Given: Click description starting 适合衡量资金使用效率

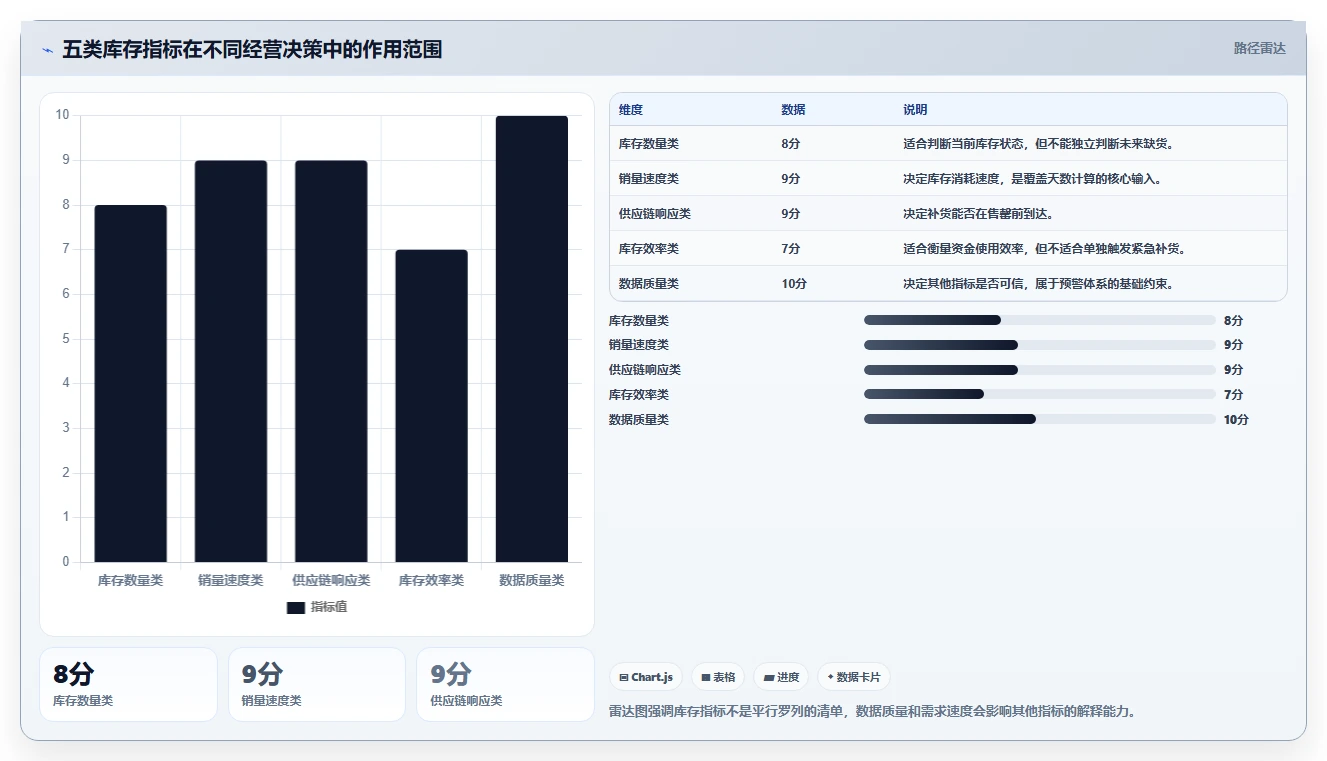Looking at the screenshot, I should 1045,249.
